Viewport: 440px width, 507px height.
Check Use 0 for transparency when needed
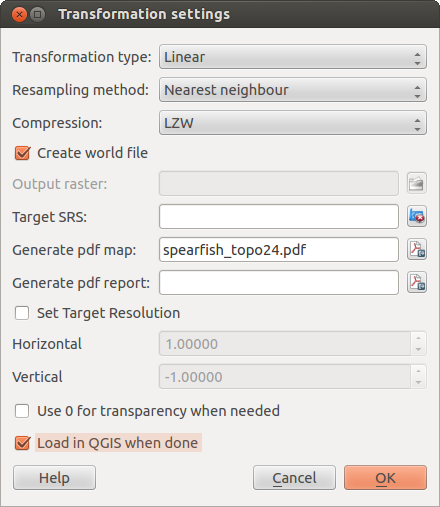tap(22, 411)
